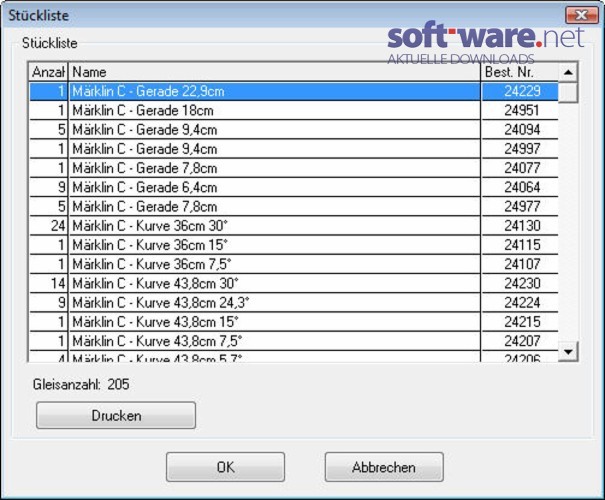Select row Märklin C - Kurve 36cm 7,5°

coord(294,264)
